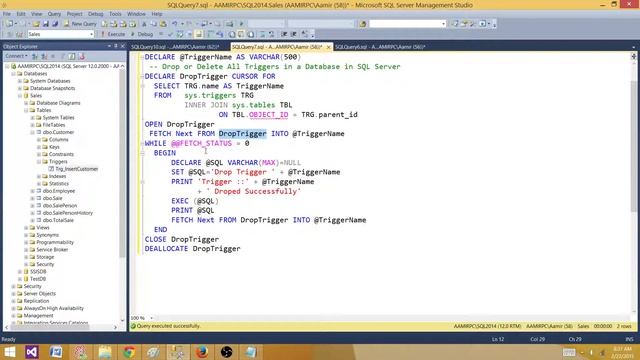Click the Uncomment selected lines icon

tap(271, 34)
